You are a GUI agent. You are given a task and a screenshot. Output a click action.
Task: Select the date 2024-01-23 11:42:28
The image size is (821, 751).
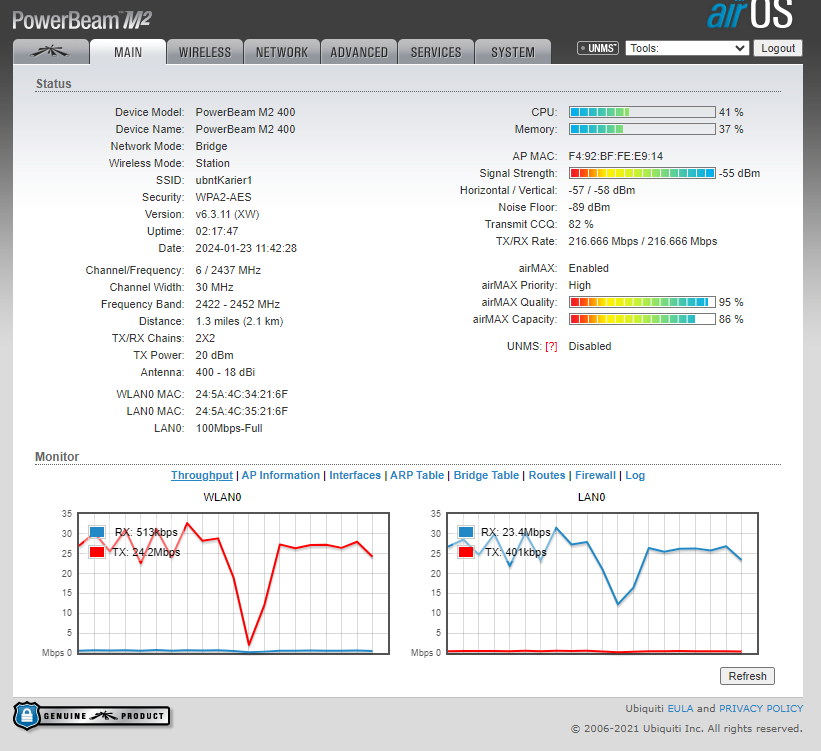[x=246, y=248]
